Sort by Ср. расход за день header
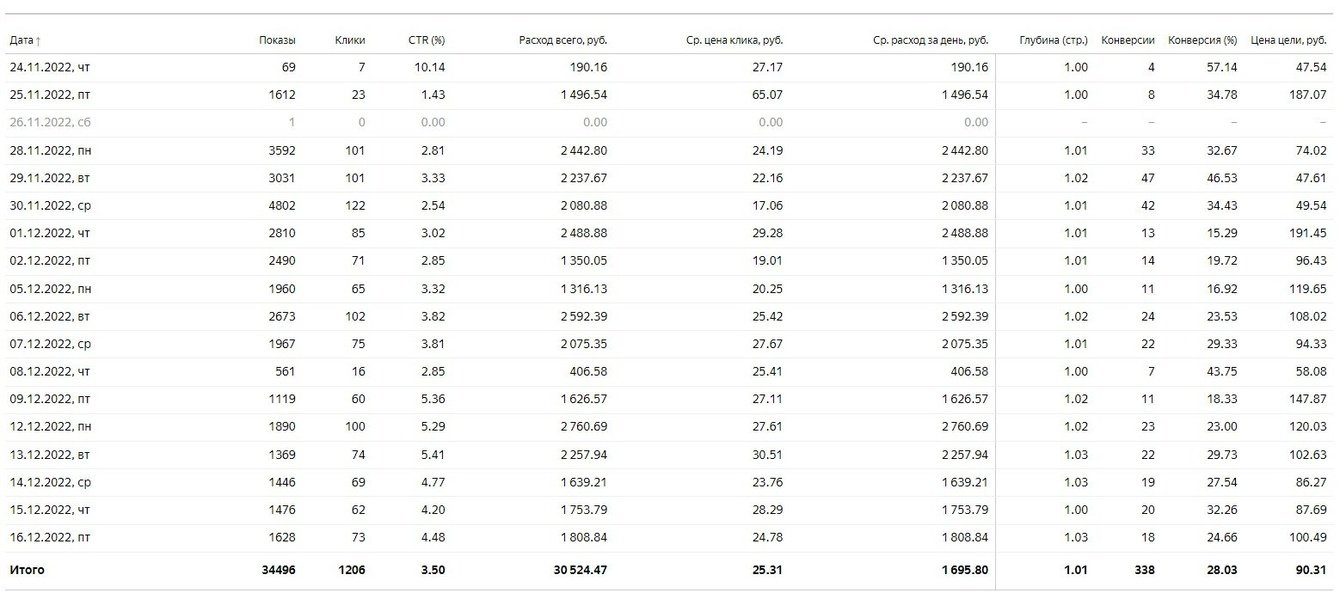1340x593 pixels. pos(930,41)
